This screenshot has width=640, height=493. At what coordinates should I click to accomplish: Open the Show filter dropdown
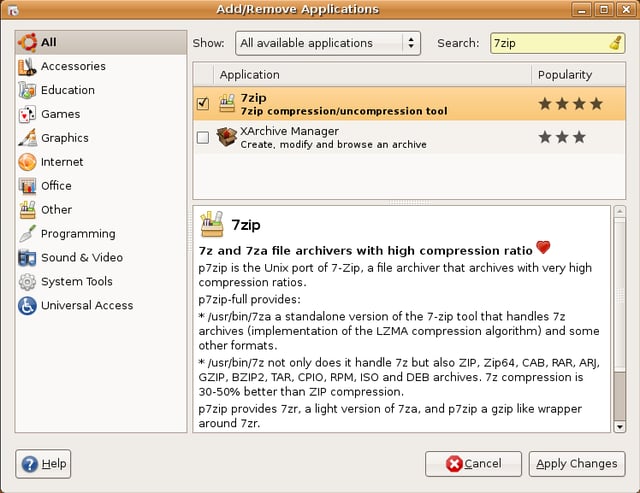[x=328, y=43]
